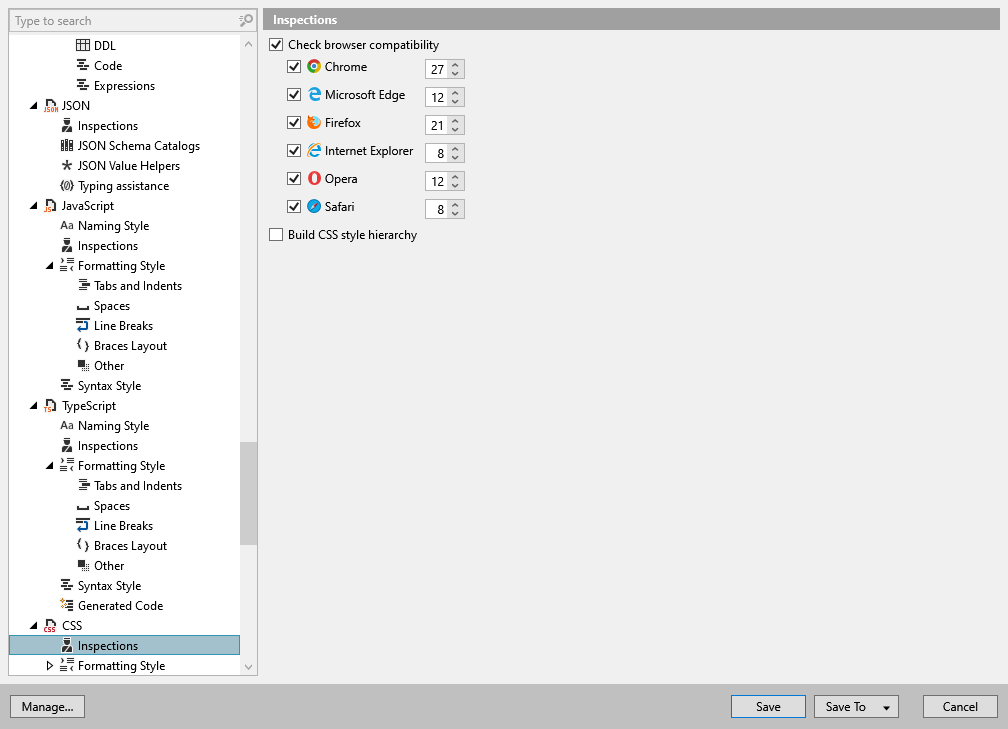Click the Save button

point(768,706)
